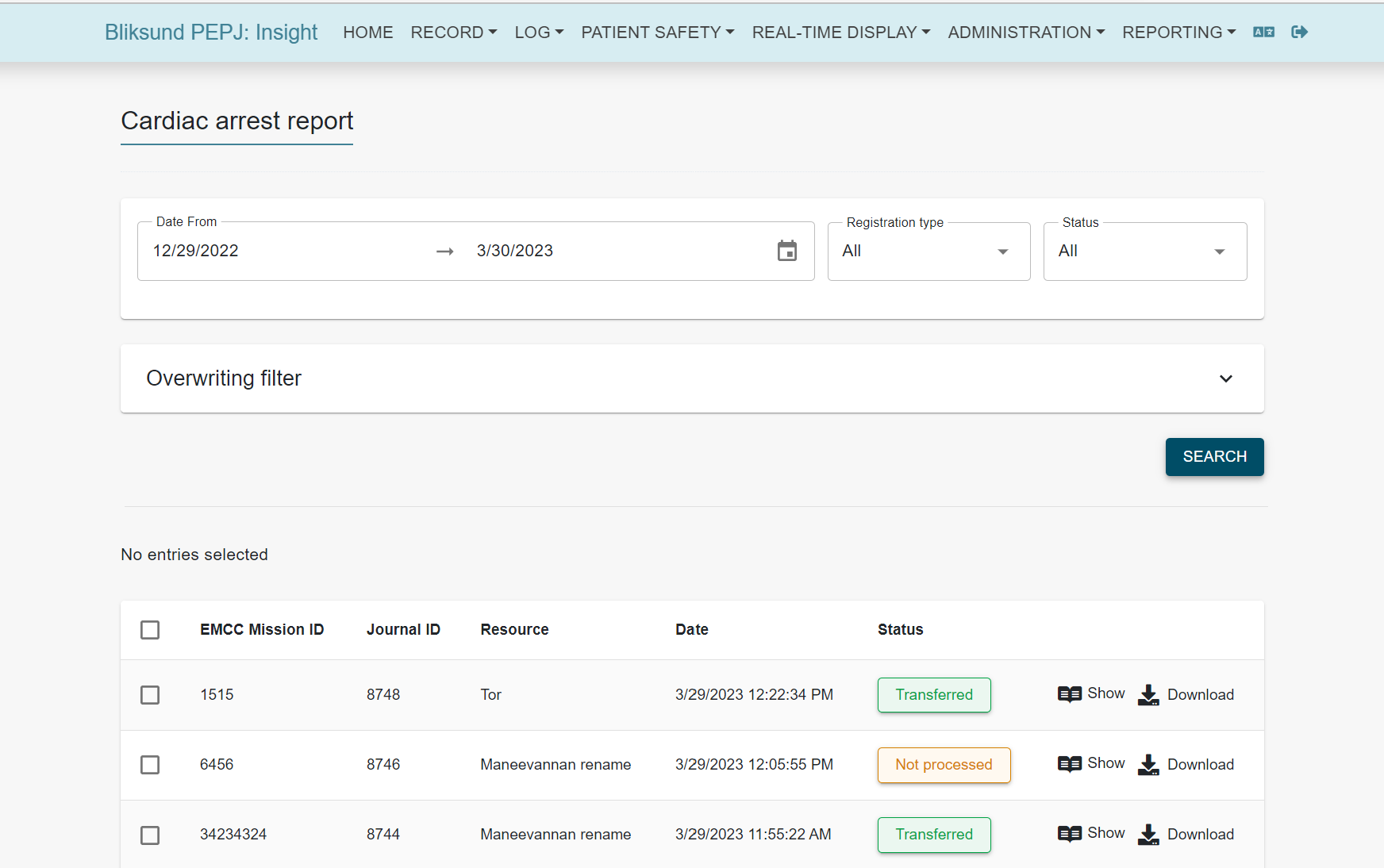Open the PATIENT SAFETY menu
The width and height of the screenshot is (1384, 868).
[658, 33]
